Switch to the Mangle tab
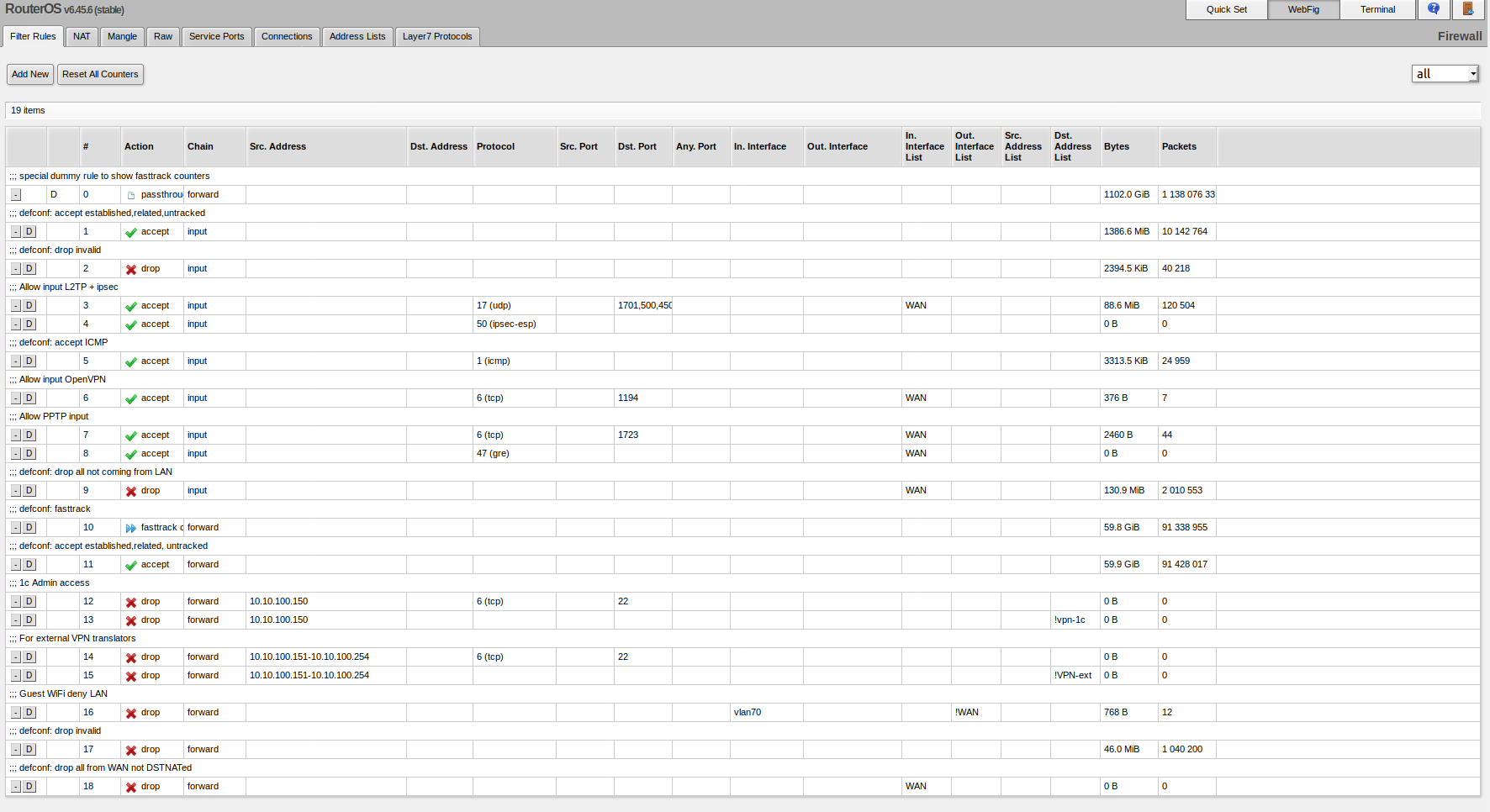This screenshot has width=1490, height=812. tap(122, 36)
